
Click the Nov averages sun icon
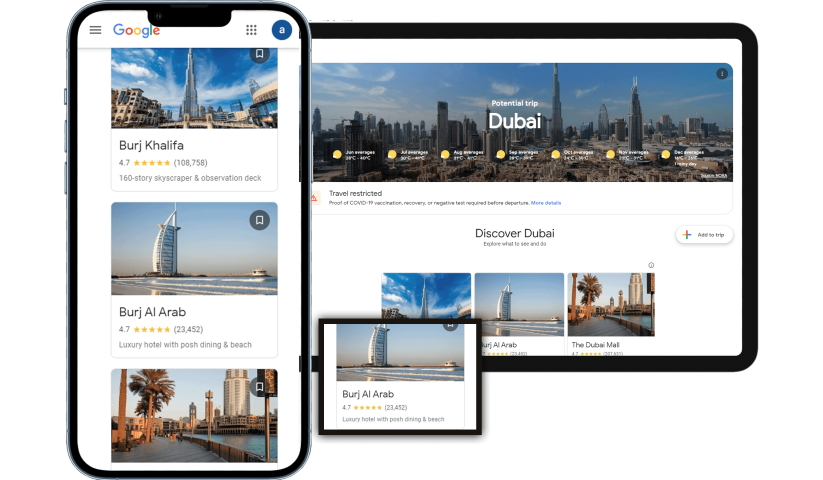pos(610,154)
